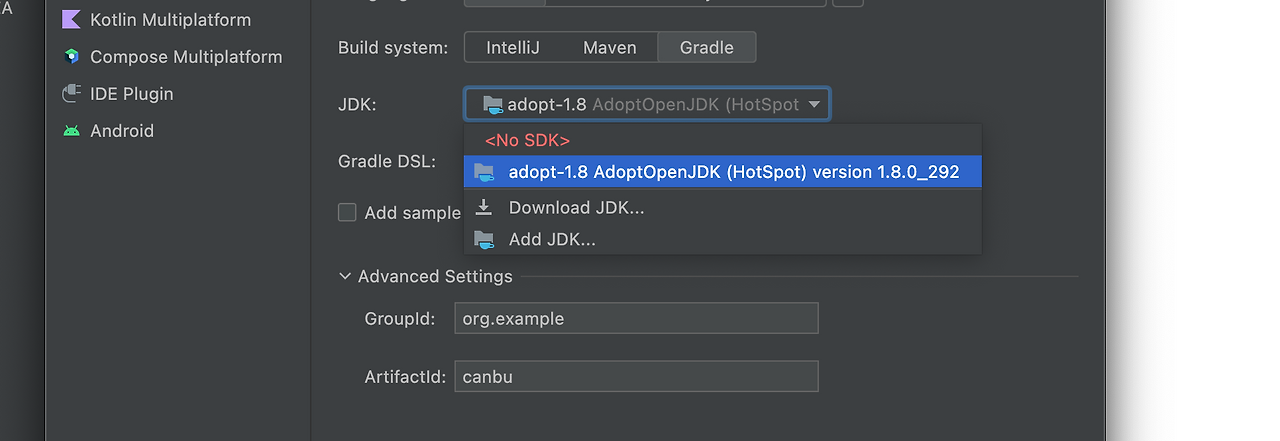
Task: Click the download arrow icon for JDK
Action: [484, 207]
